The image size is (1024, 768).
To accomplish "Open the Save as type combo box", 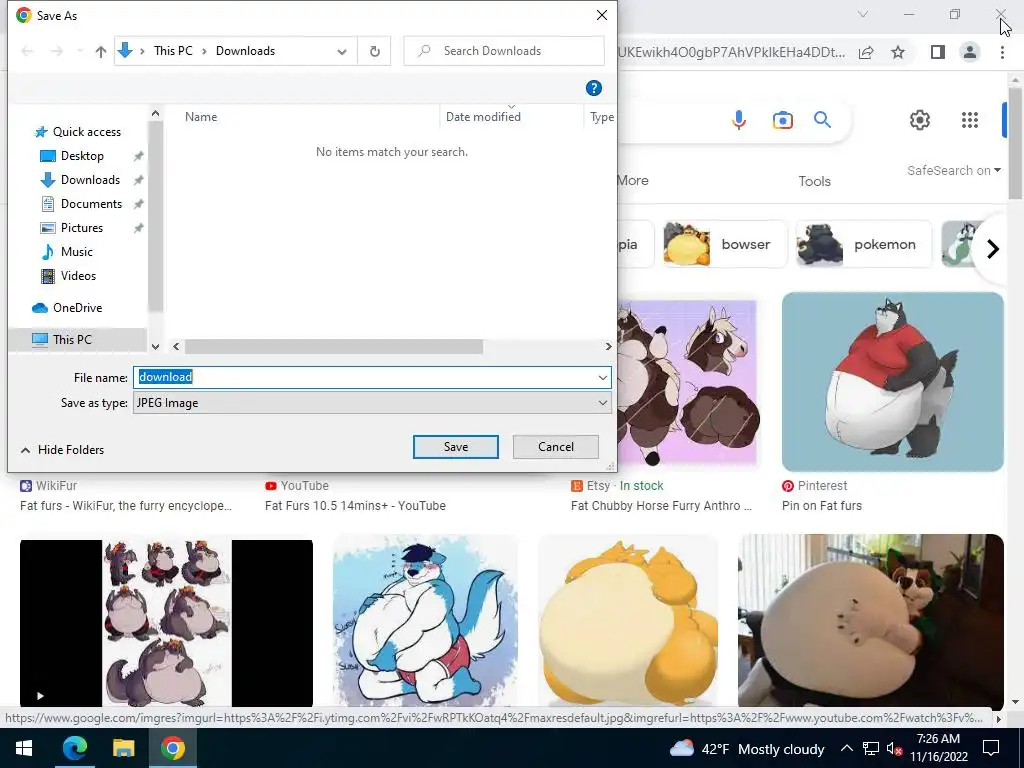I will (x=372, y=403).
